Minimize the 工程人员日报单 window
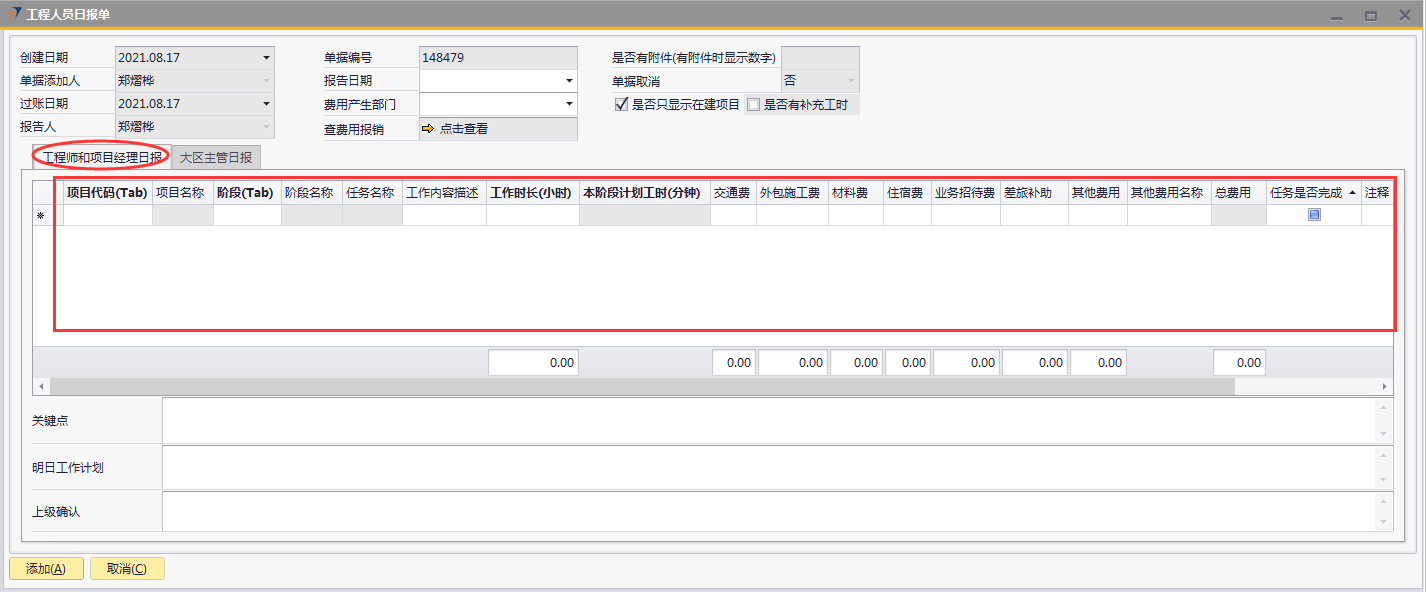This screenshot has width=1426, height=592. tap(1336, 15)
